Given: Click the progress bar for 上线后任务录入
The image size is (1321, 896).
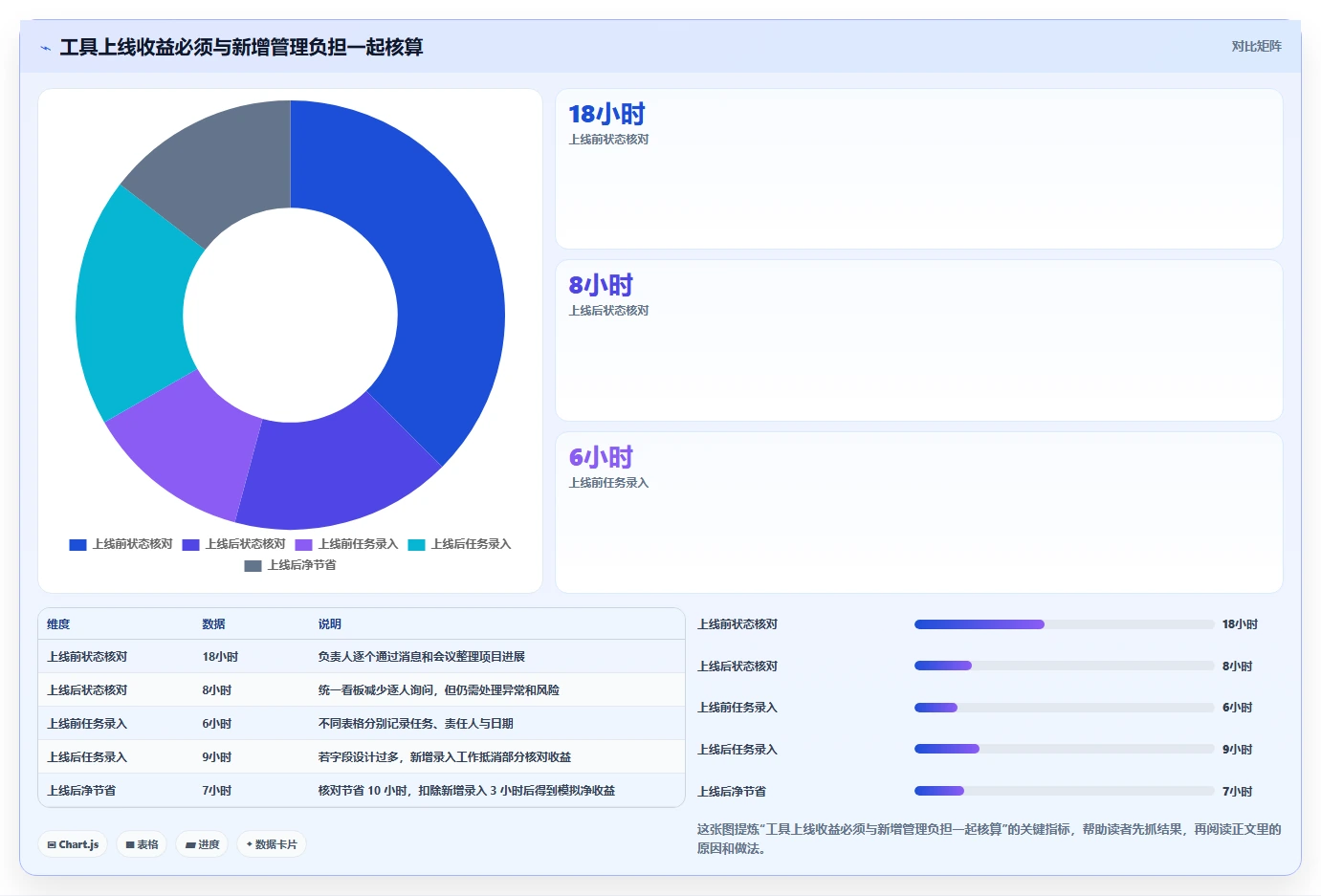Looking at the screenshot, I should coord(1064,750).
